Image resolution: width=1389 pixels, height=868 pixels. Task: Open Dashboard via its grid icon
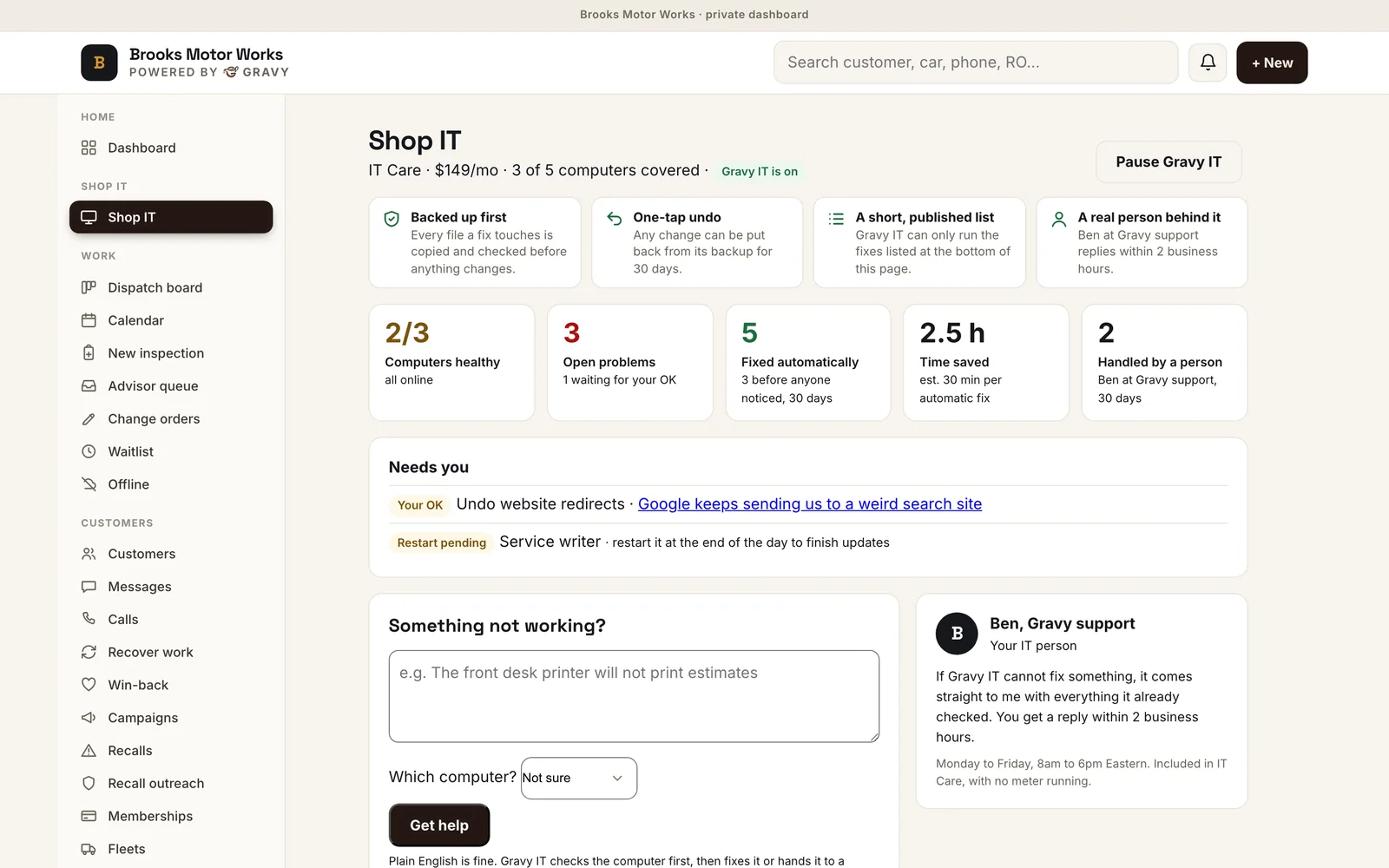tap(89, 148)
